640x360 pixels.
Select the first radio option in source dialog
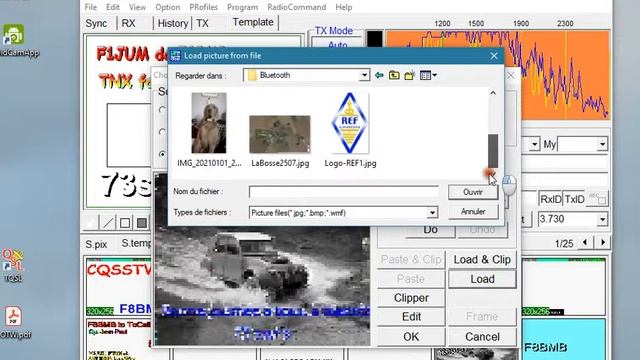coord(162,110)
